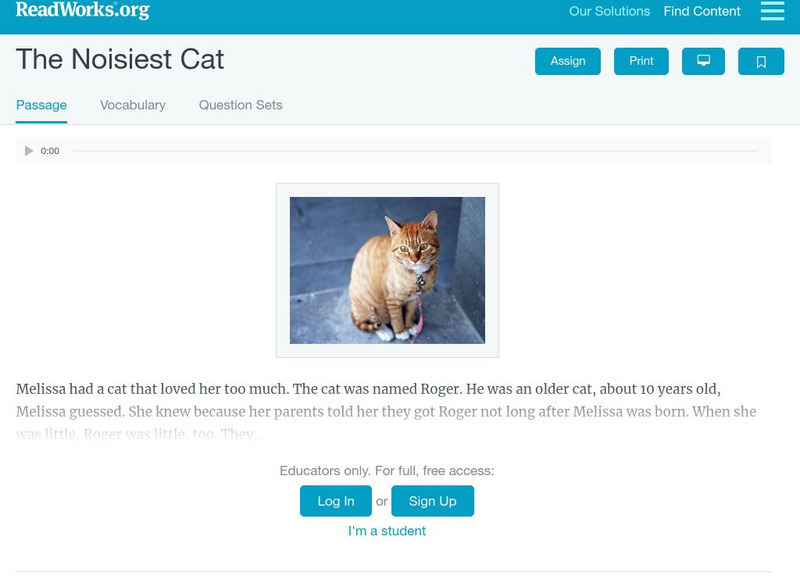Go to ReadWorks.org home via logo
This screenshot has width=800, height=576.
82,11
